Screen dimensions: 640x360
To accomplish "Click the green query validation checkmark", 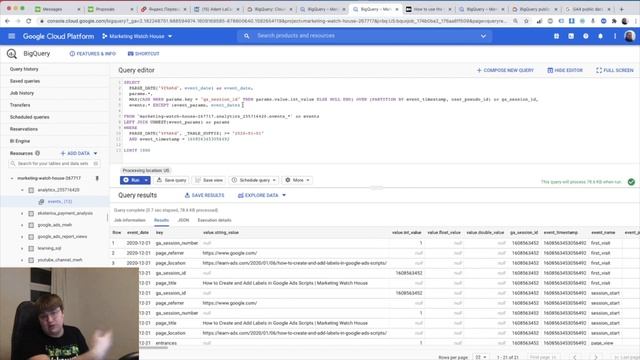I will point(631,182).
